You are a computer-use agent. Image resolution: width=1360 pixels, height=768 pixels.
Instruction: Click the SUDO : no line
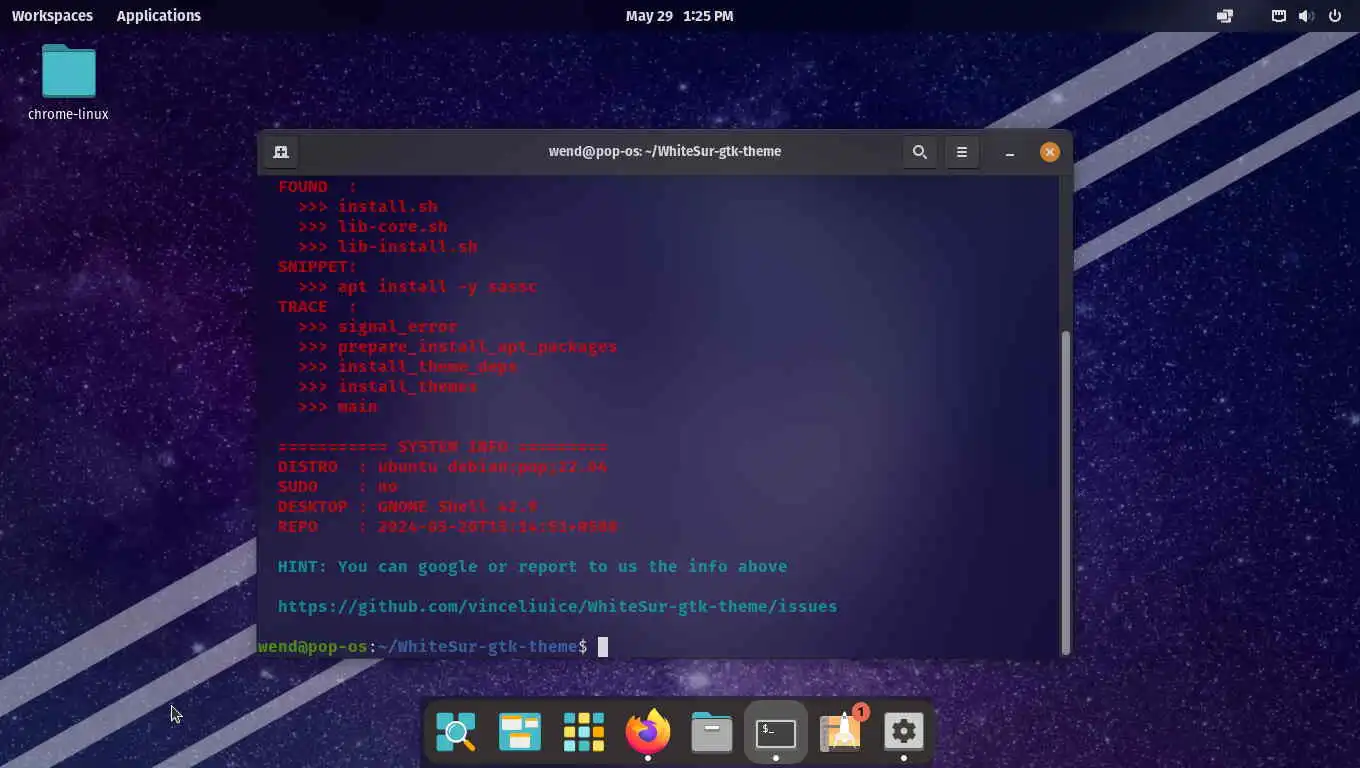(338, 486)
